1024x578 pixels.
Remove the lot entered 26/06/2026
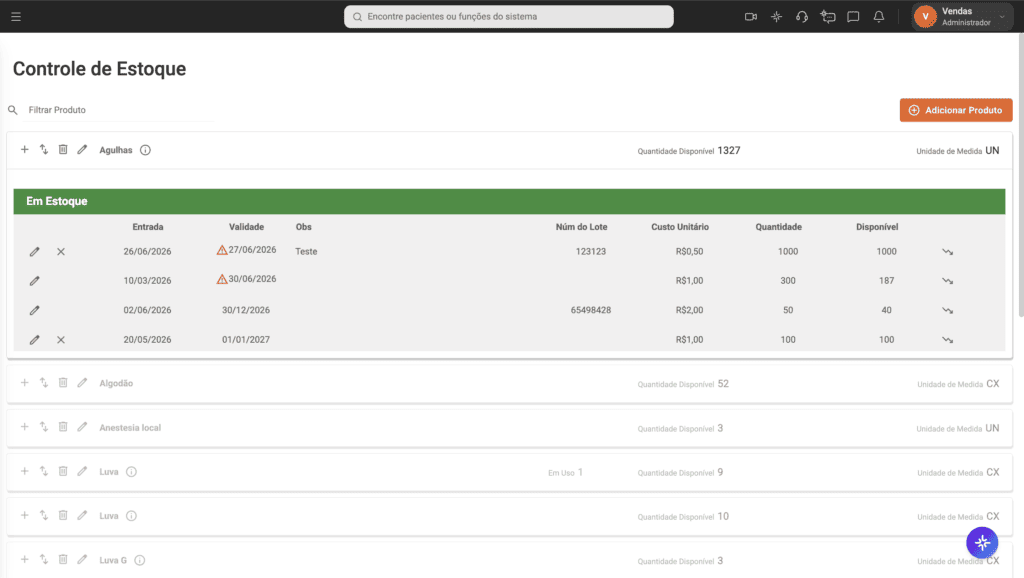(61, 251)
